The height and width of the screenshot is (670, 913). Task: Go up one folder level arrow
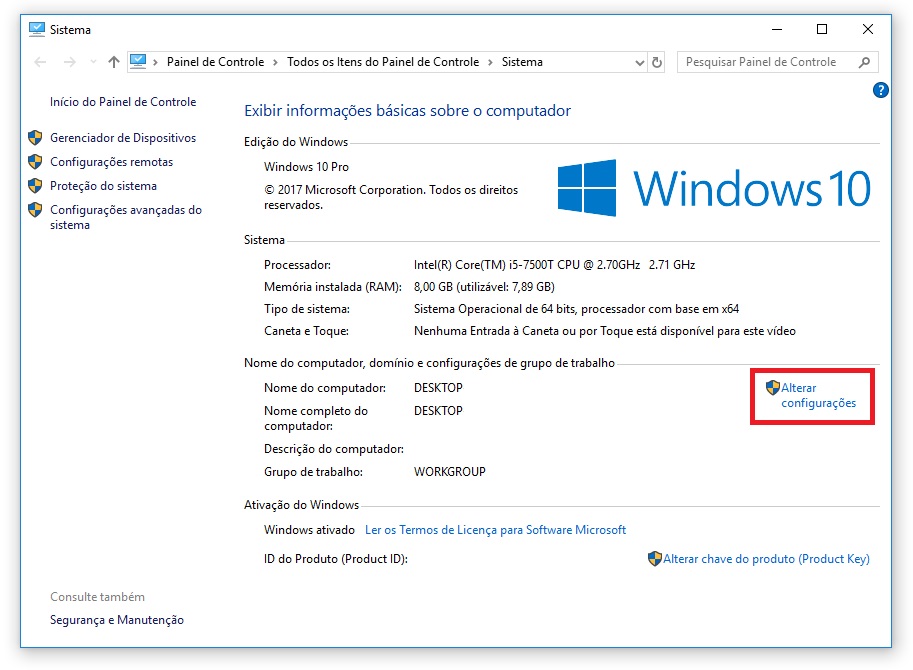click(x=114, y=62)
